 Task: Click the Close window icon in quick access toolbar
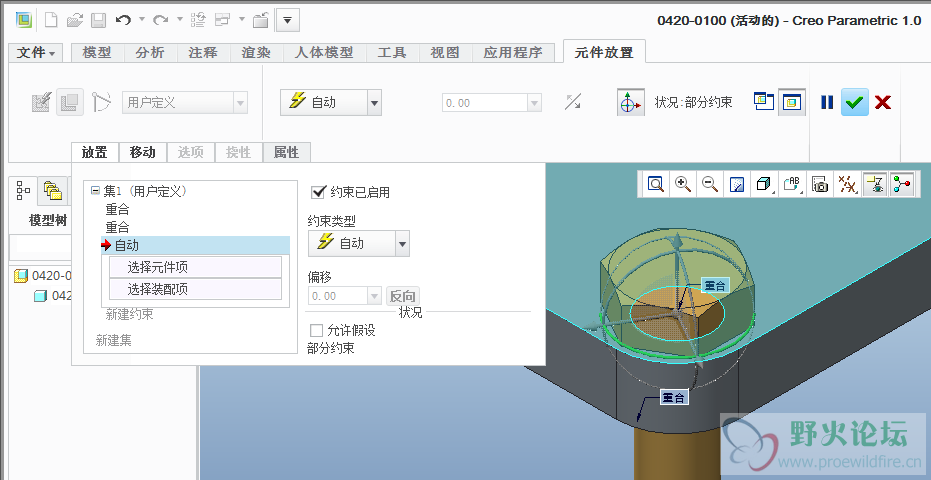coord(261,20)
